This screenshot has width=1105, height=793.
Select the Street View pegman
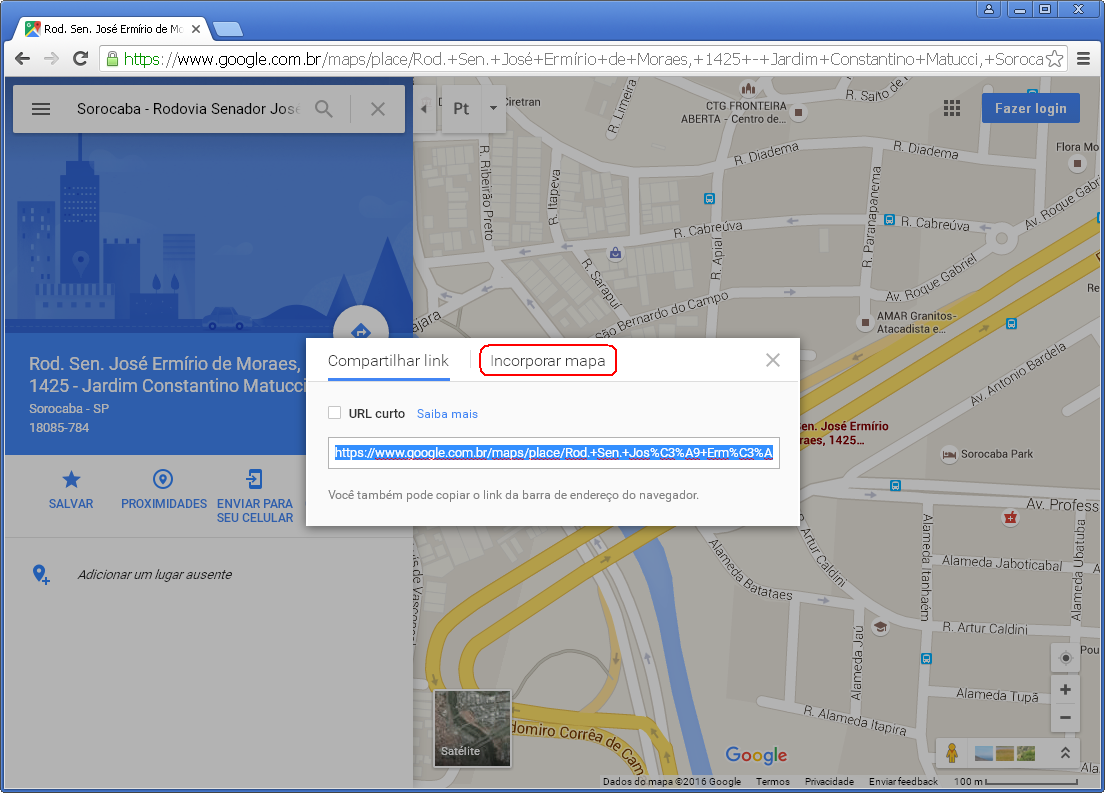[x=952, y=753]
